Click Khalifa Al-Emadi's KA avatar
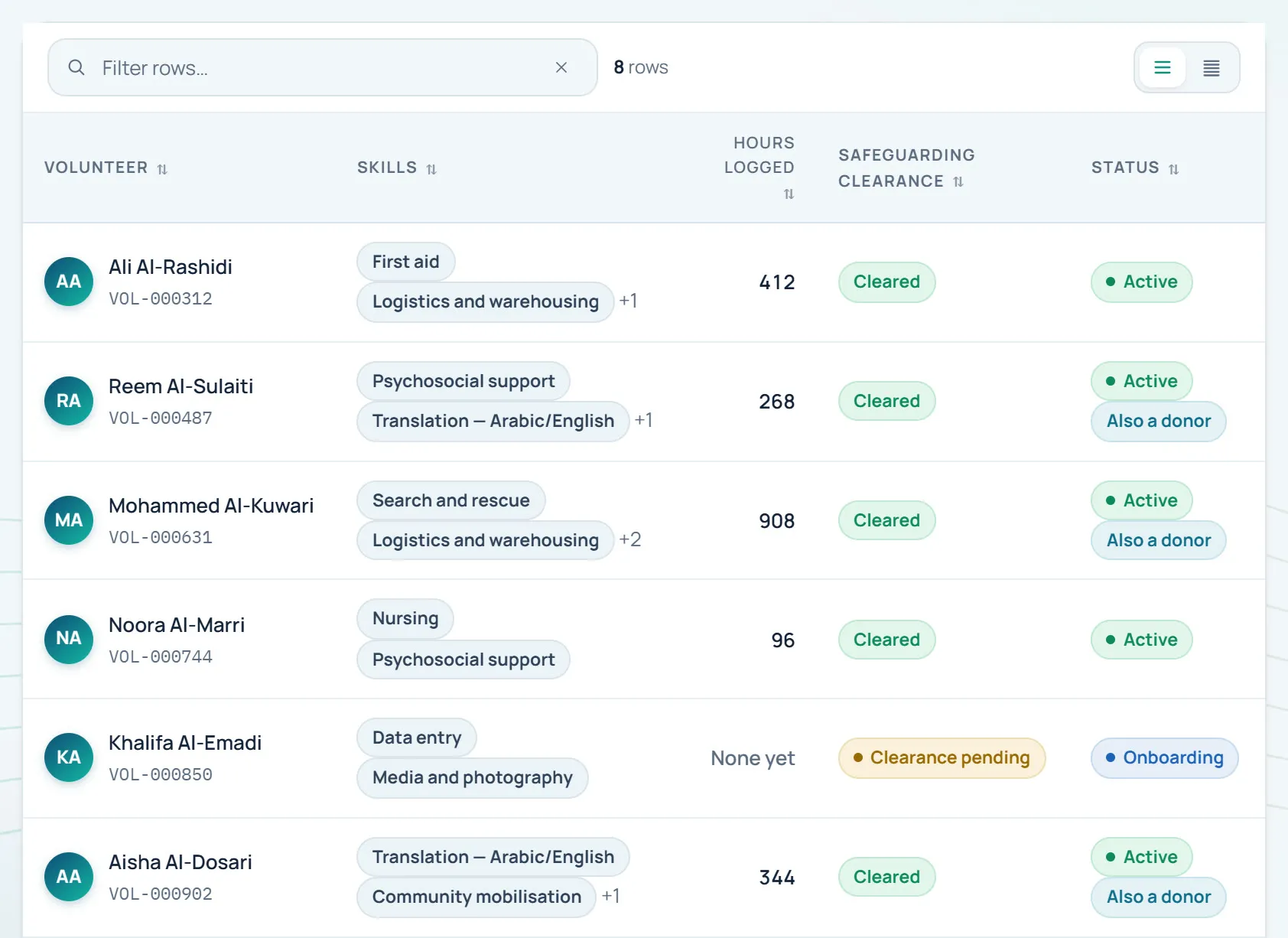 coord(69,757)
